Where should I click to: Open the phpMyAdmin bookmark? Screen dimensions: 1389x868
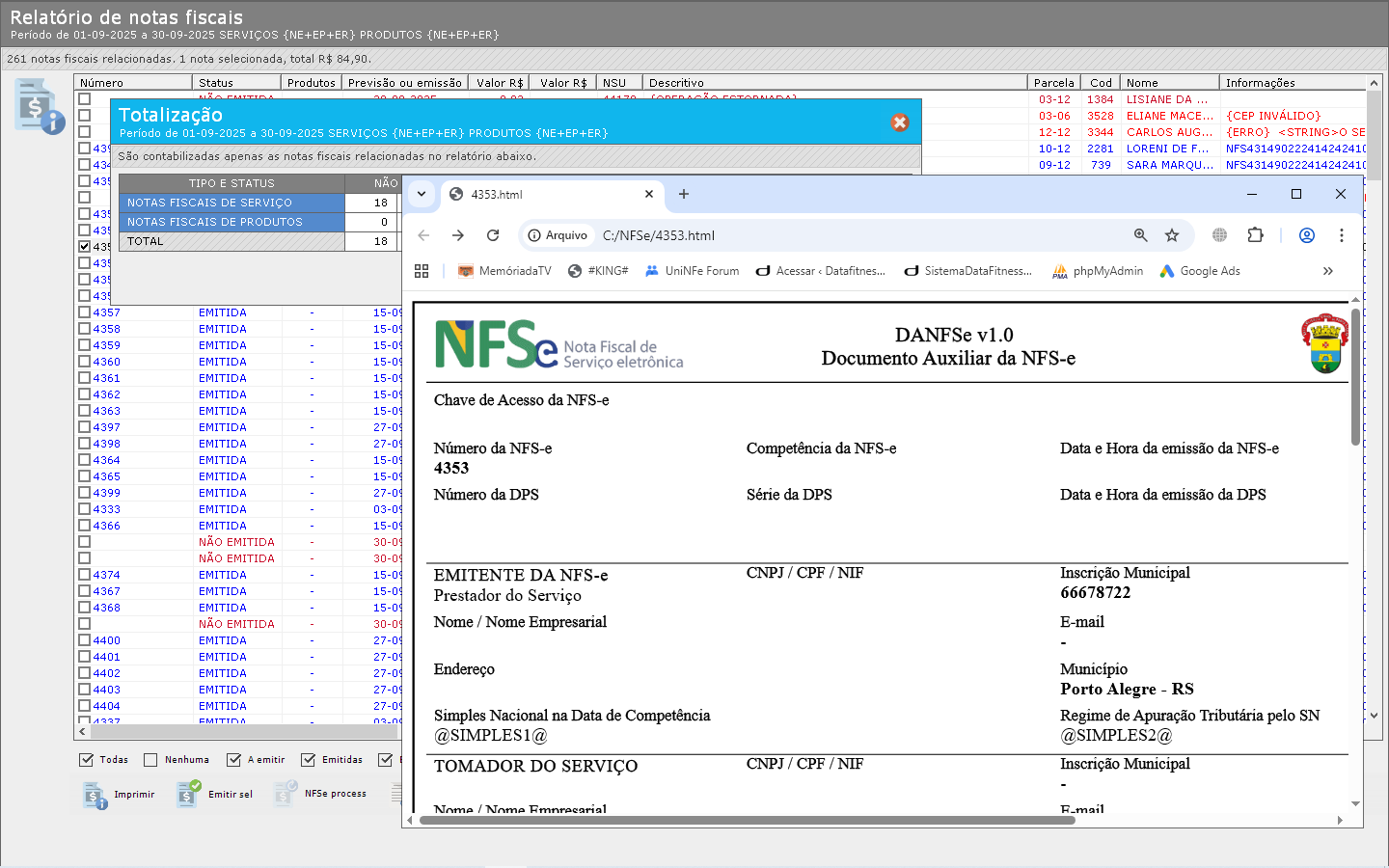coord(1098,271)
